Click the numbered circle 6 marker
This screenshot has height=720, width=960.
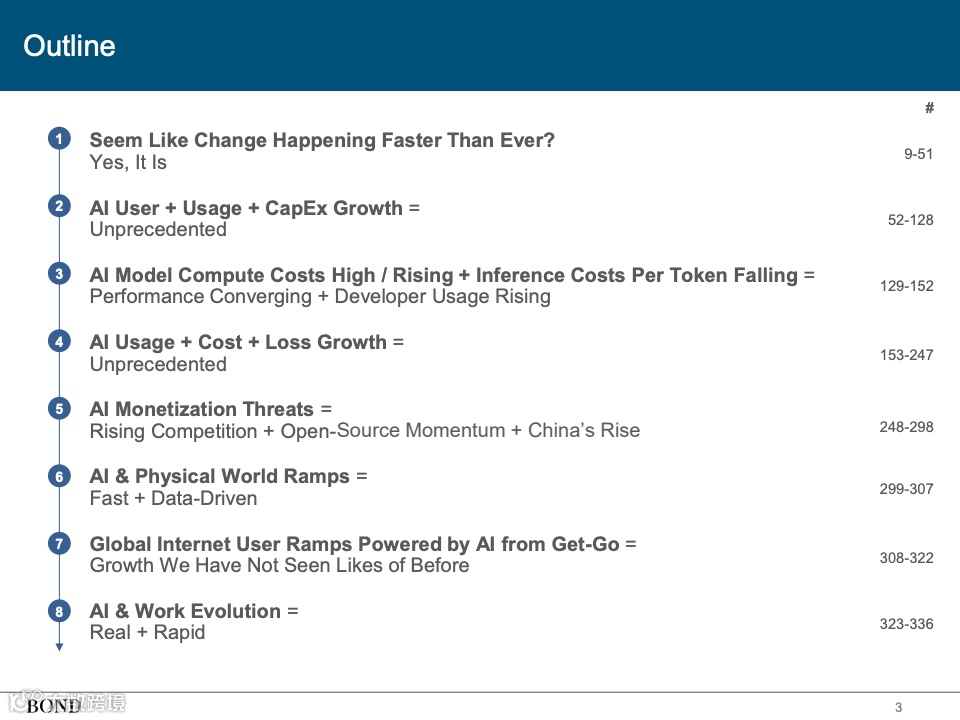(59, 476)
